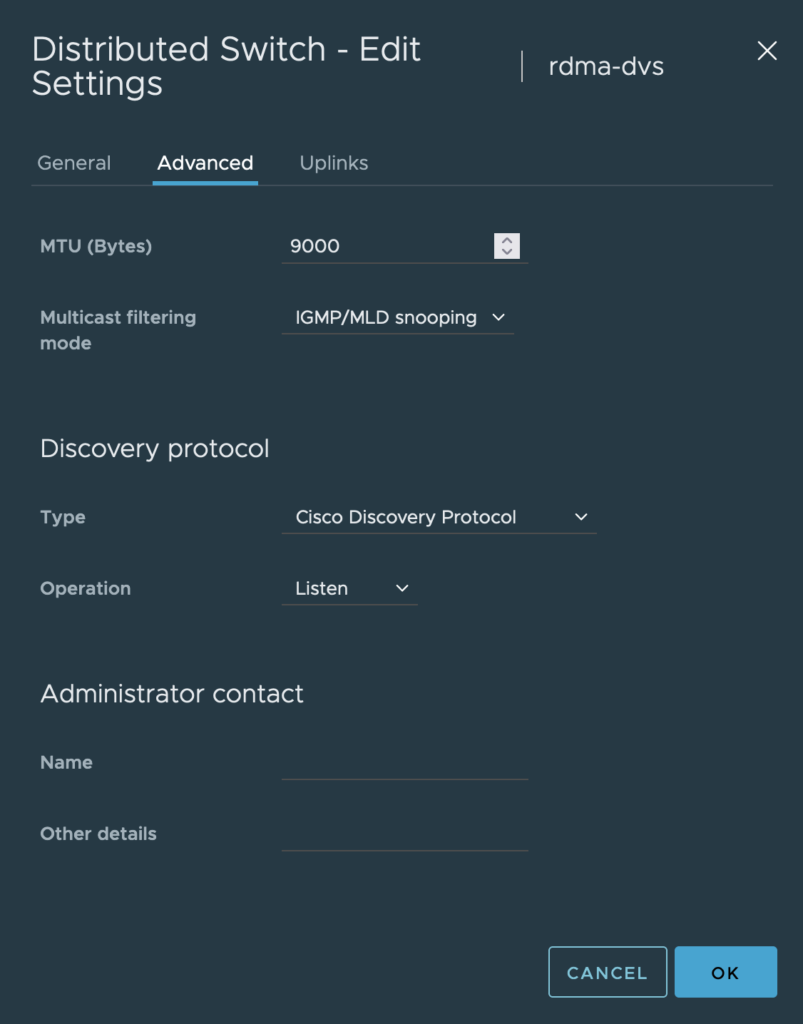Viewport: 803px width, 1024px height.
Task: Open the Cisco Discovery Protocol type dropdown
Action: pos(439,517)
